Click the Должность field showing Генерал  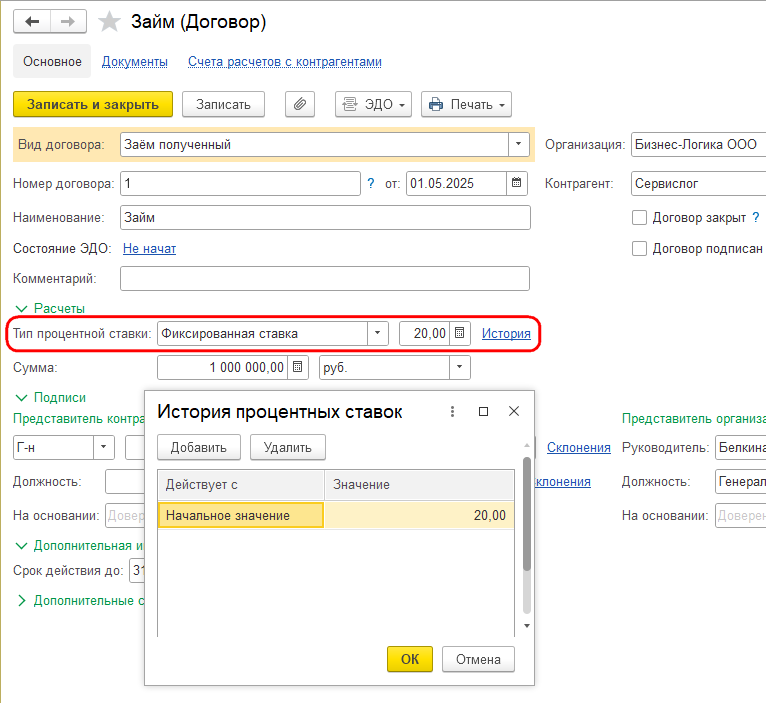click(741, 482)
